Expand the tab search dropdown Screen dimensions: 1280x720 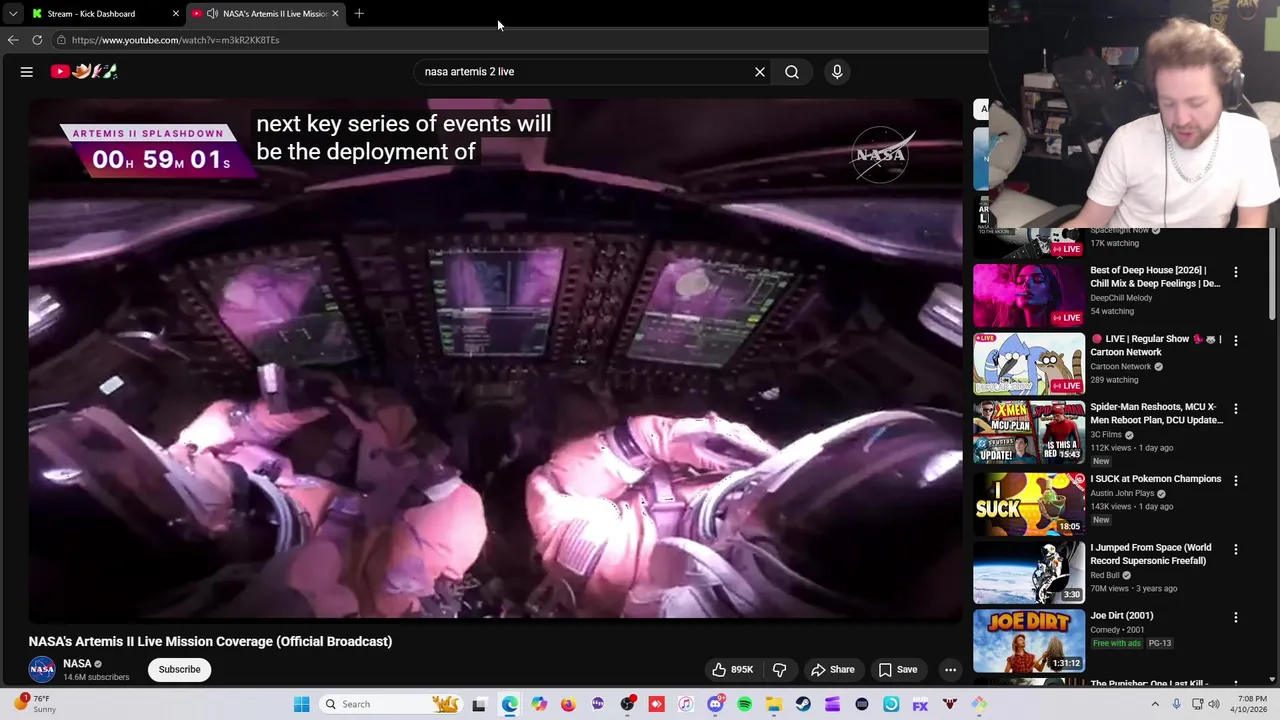click(x=12, y=13)
